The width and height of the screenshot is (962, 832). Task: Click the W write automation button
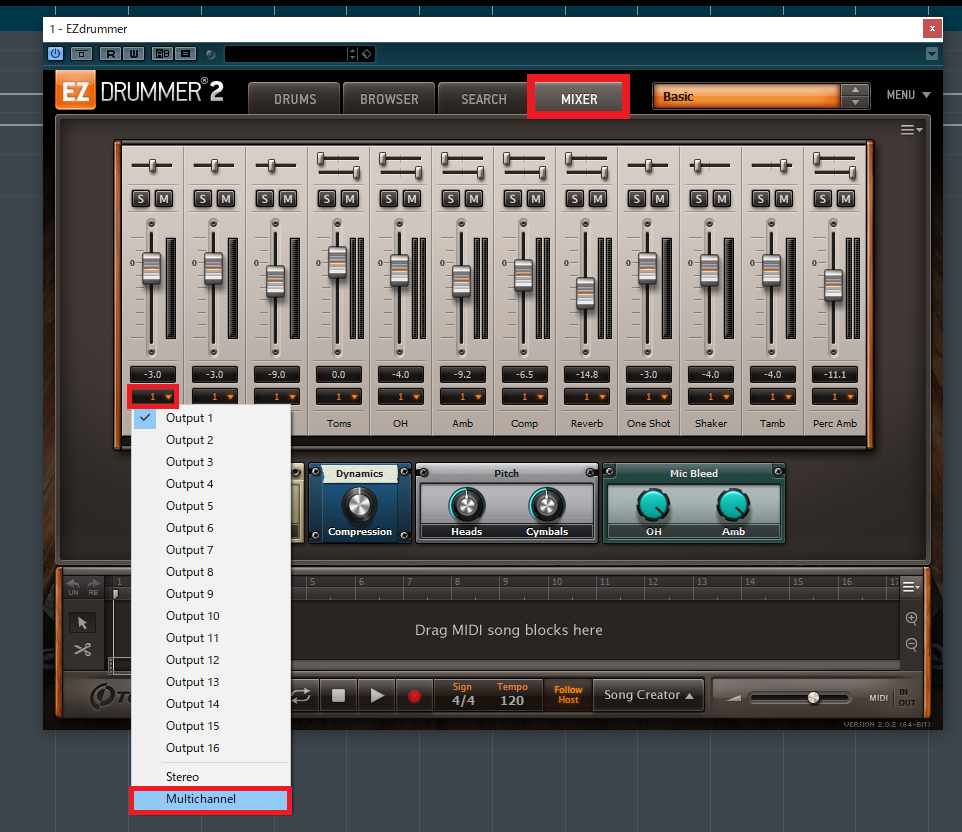(x=133, y=54)
